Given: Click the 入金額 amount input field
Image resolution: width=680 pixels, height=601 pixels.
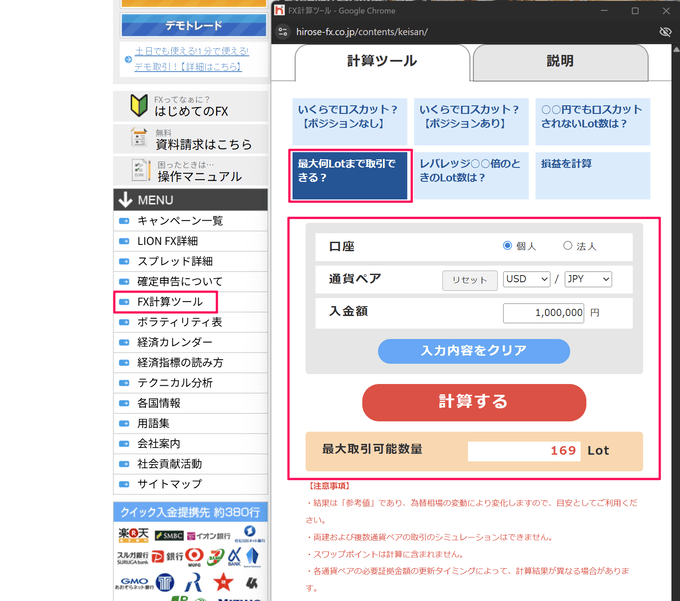Looking at the screenshot, I should click(543, 313).
